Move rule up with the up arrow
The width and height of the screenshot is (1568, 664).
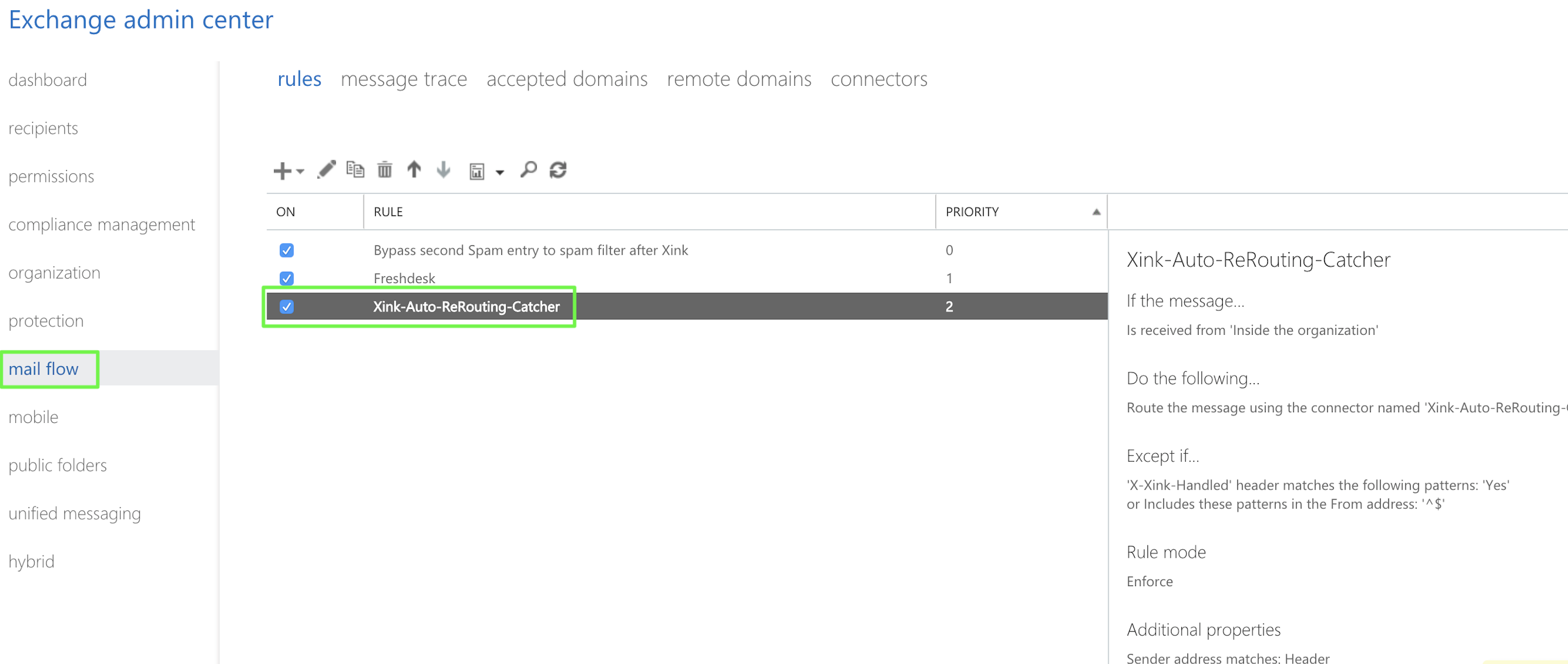tap(414, 169)
